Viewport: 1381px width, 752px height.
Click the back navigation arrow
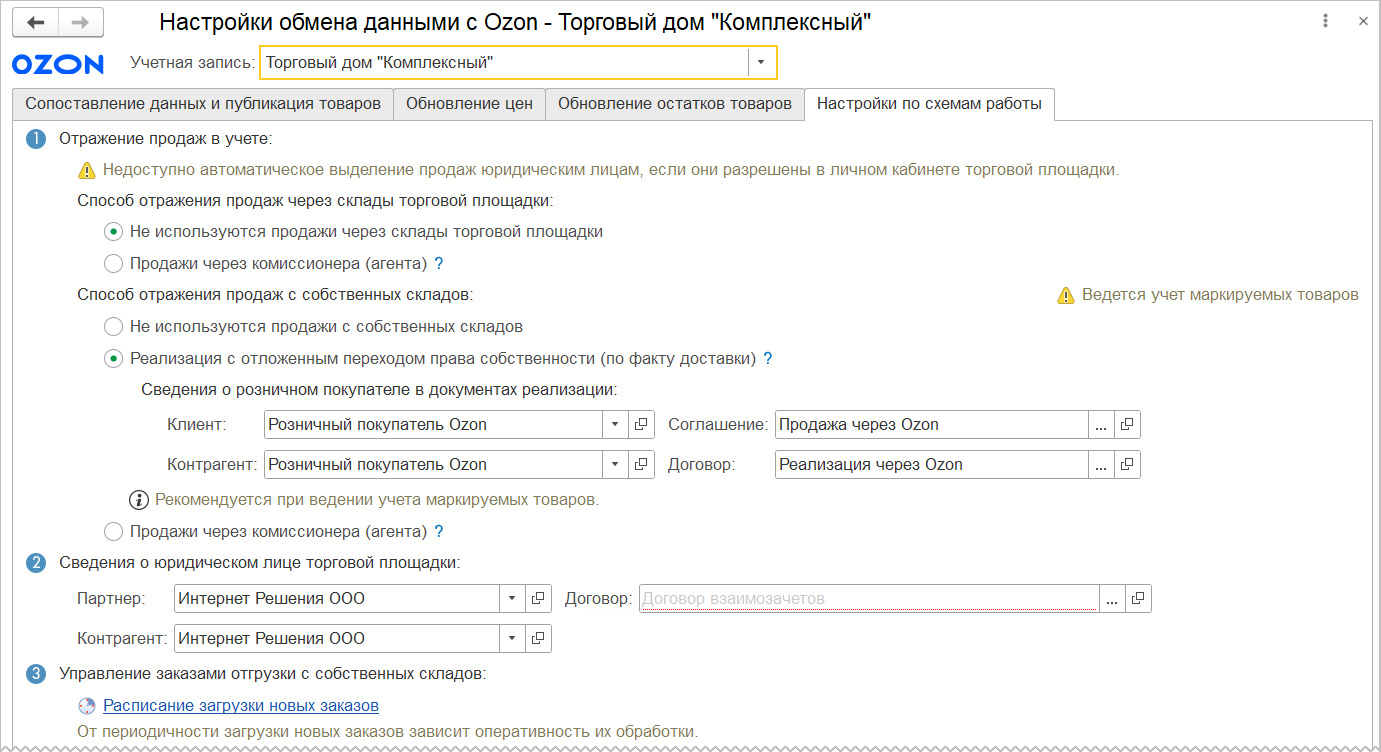[35, 22]
